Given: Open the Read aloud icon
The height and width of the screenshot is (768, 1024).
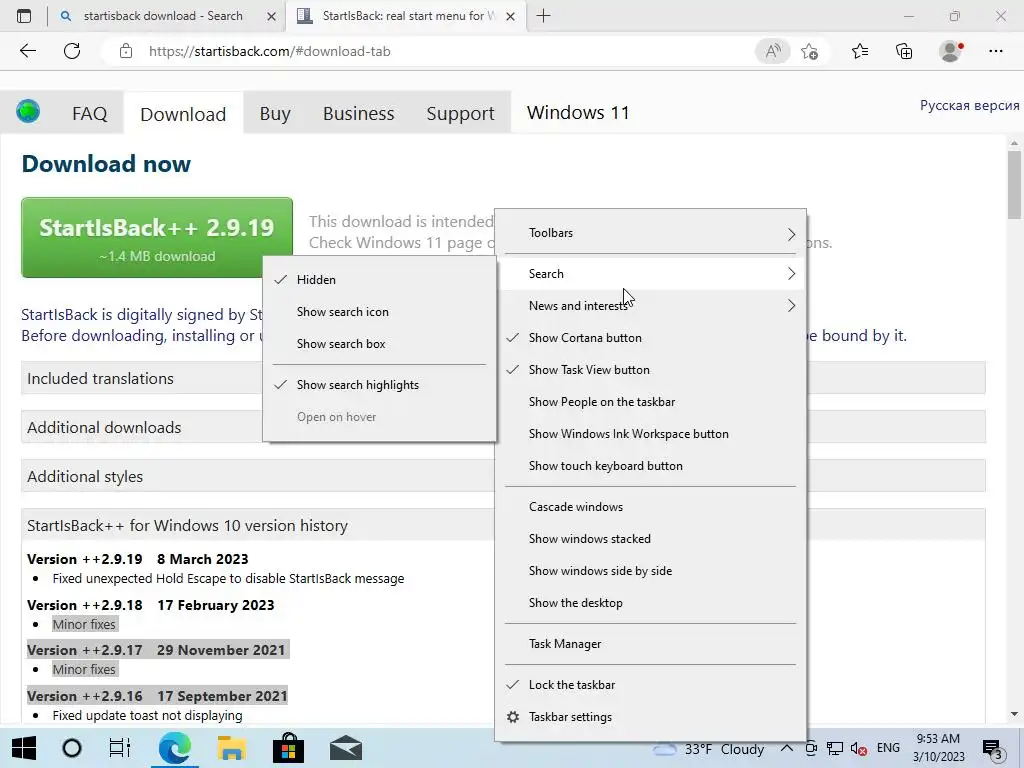Looking at the screenshot, I should [773, 51].
